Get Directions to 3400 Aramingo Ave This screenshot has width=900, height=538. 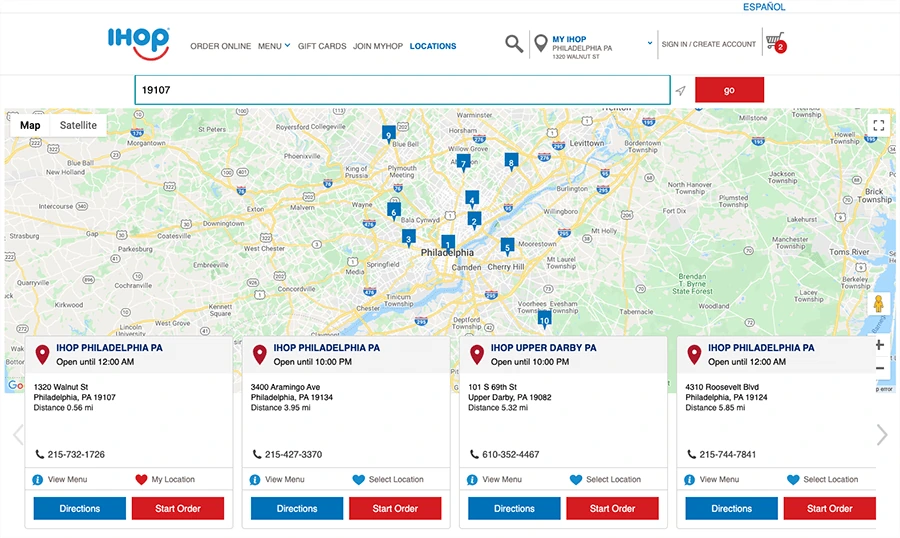[297, 509]
